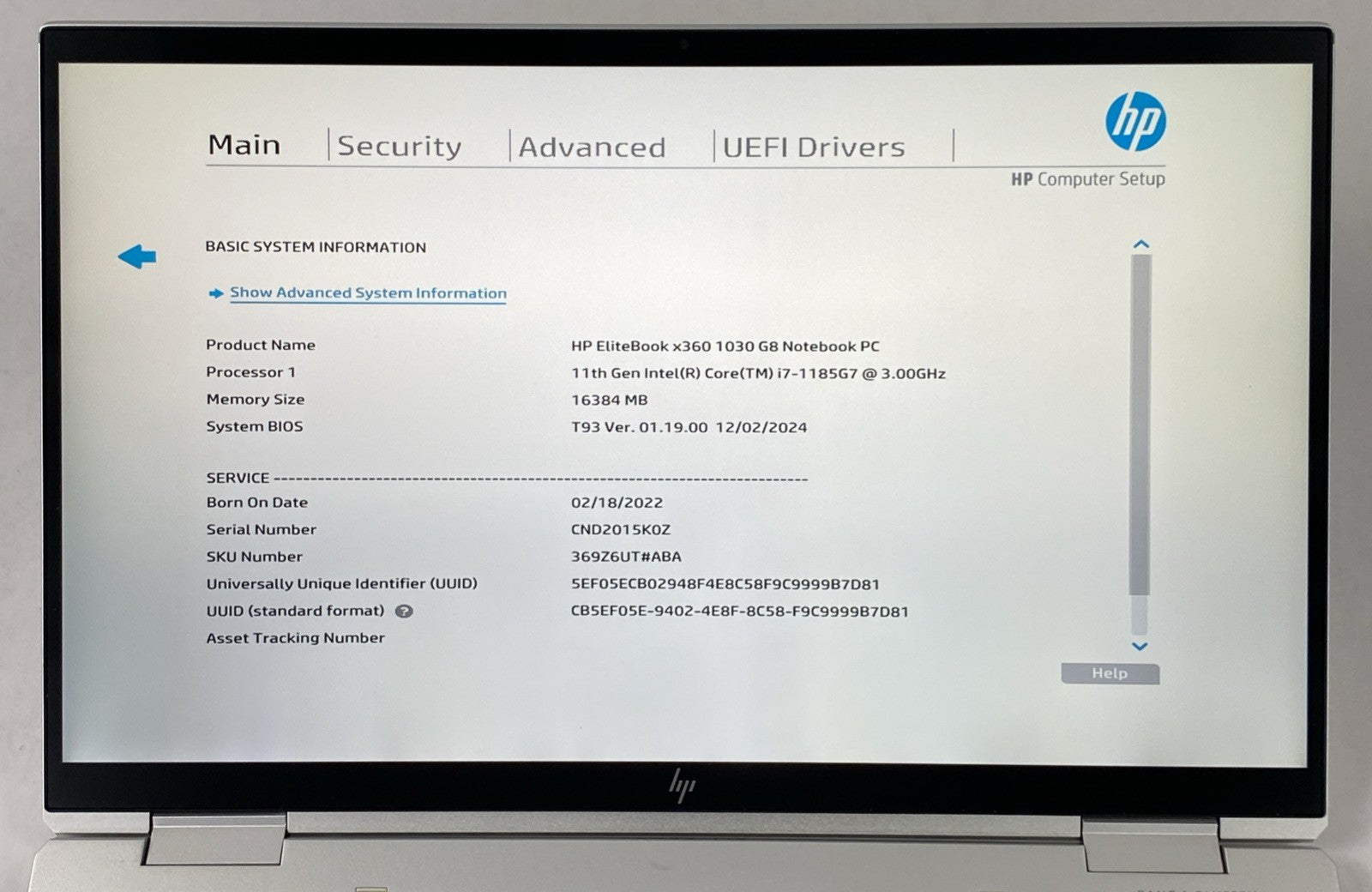This screenshot has height=892, width=1372.
Task: Switch to the Security tab
Action: point(398,146)
